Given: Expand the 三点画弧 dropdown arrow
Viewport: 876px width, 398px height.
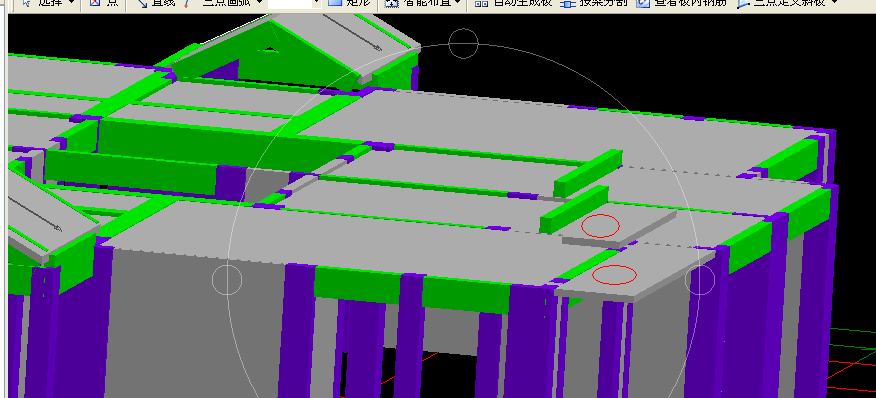Looking at the screenshot, I should (258, 3).
